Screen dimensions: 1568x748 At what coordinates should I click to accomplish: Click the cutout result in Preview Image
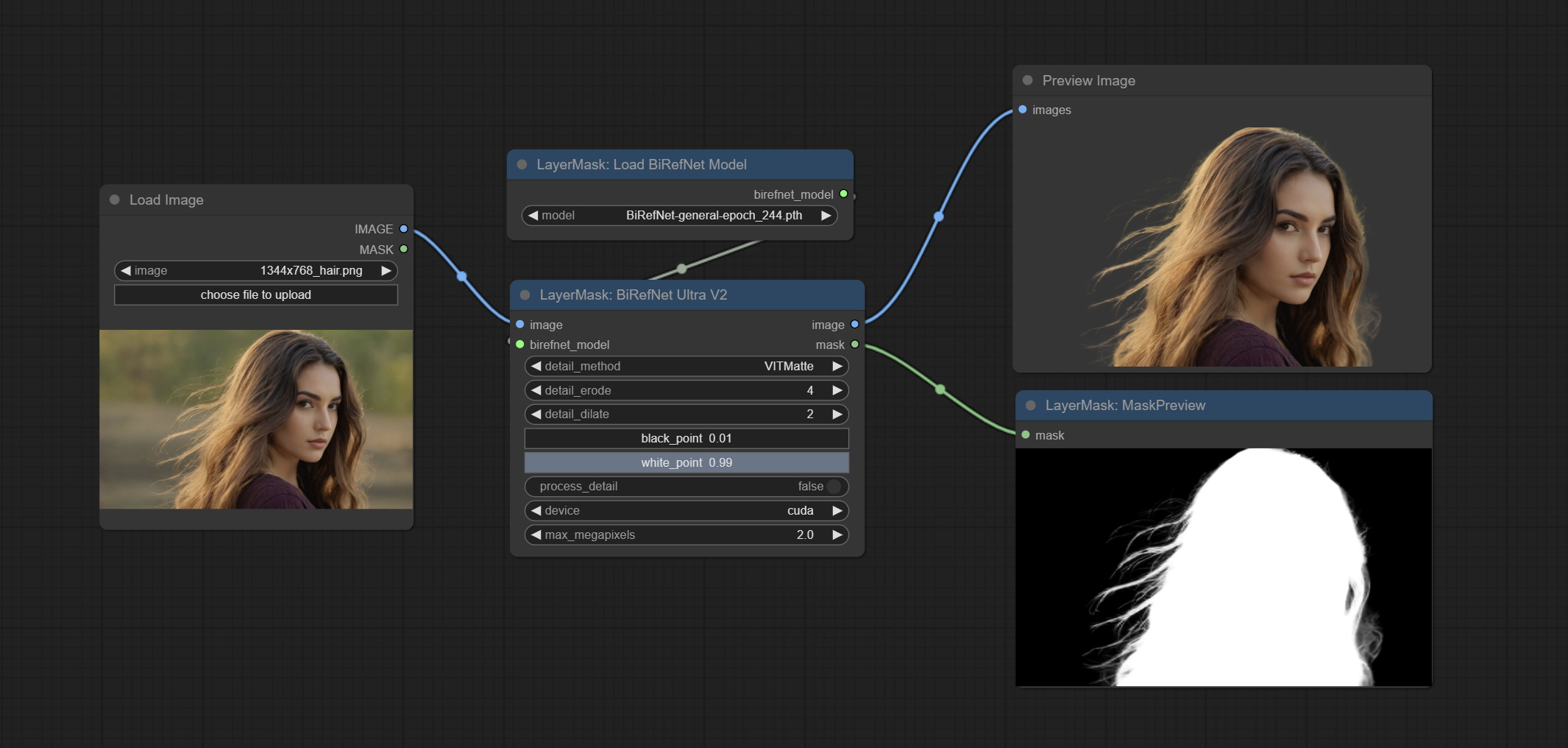(1222, 246)
